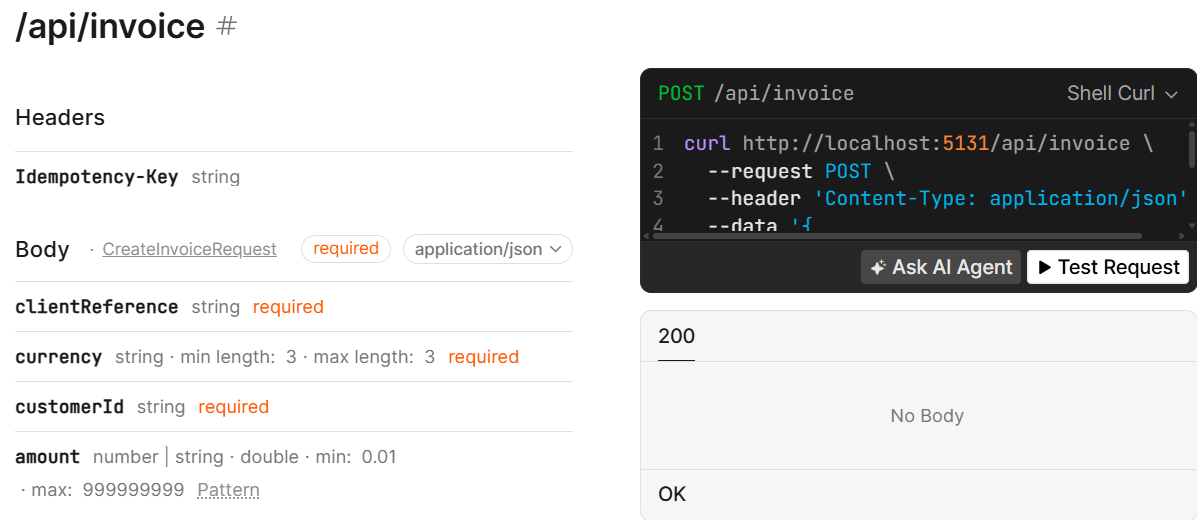This screenshot has width=1197, height=520.
Task: Click the currency property name
Action: tap(59, 357)
